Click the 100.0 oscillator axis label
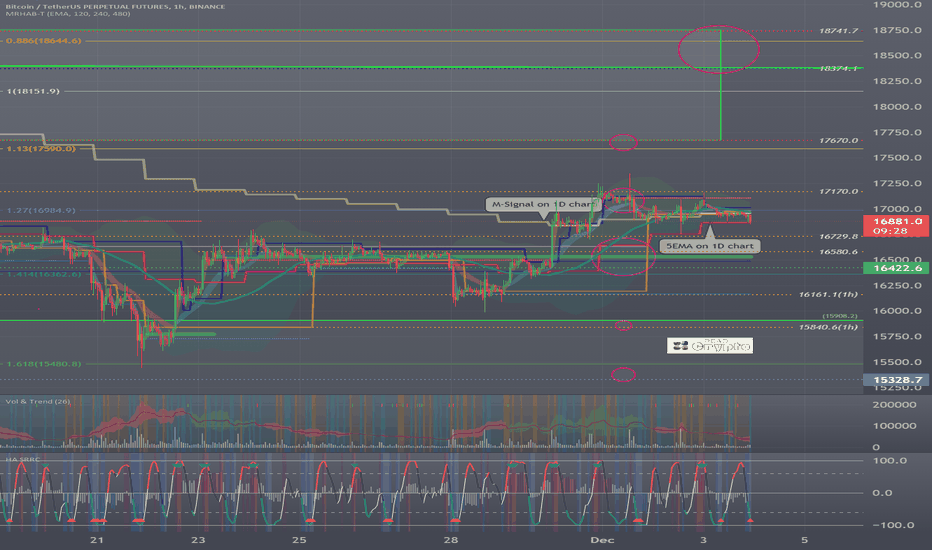 (x=890, y=461)
